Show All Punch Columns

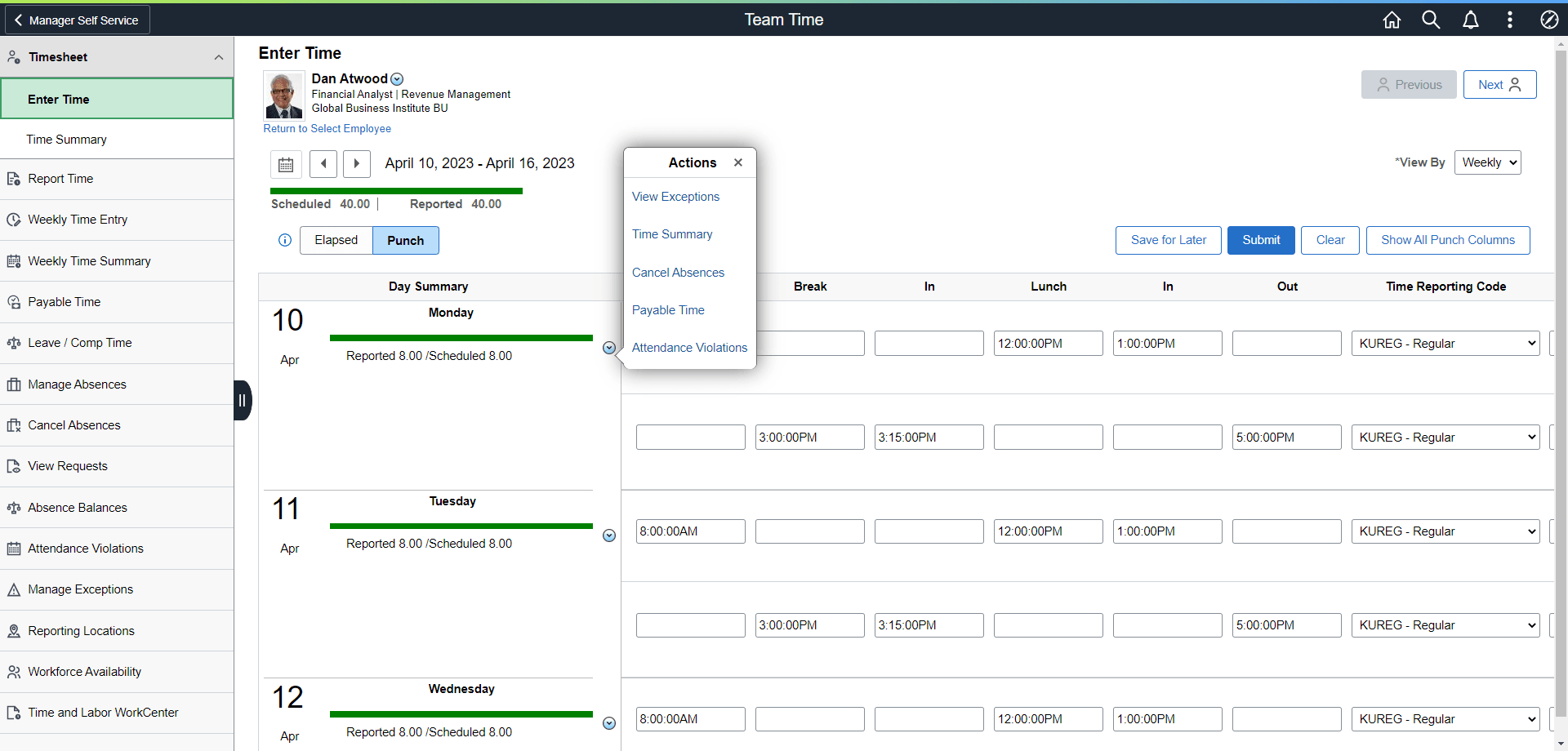[1448, 240]
